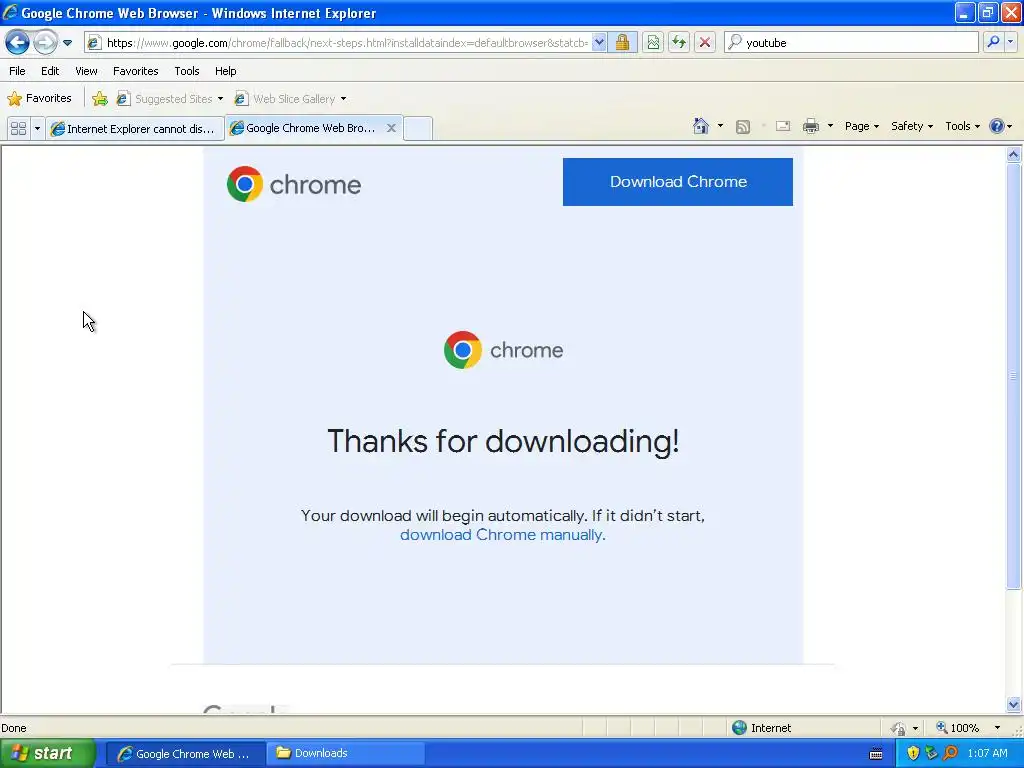This screenshot has width=1024, height=768.
Task: Click the vertical scrollbar thumb
Action: click(1014, 376)
